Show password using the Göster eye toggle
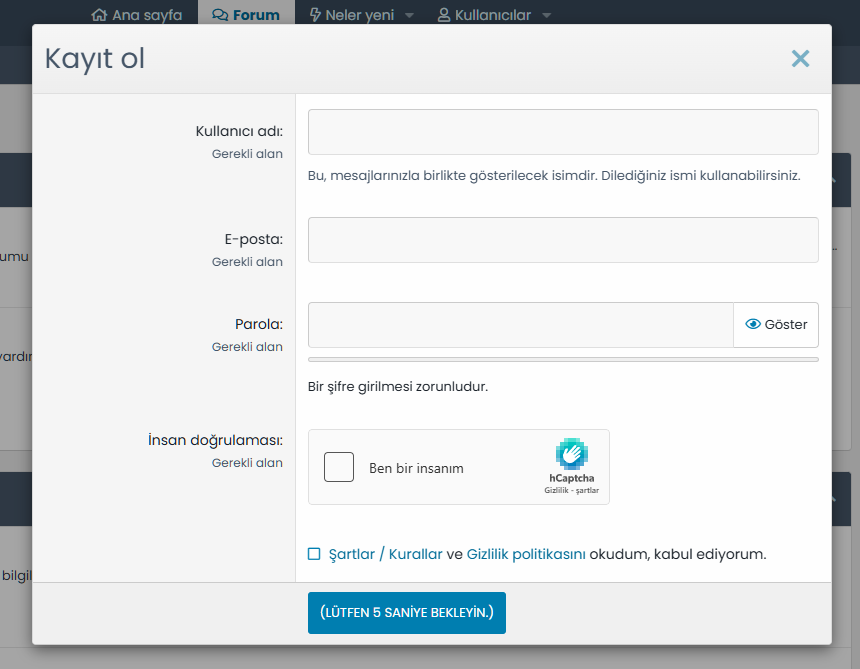 click(x=776, y=325)
